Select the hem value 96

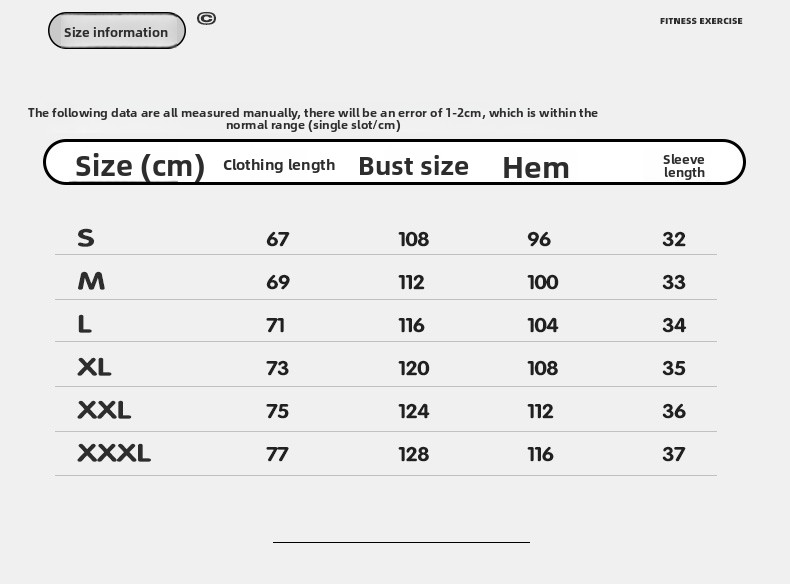pyautogui.click(x=539, y=239)
